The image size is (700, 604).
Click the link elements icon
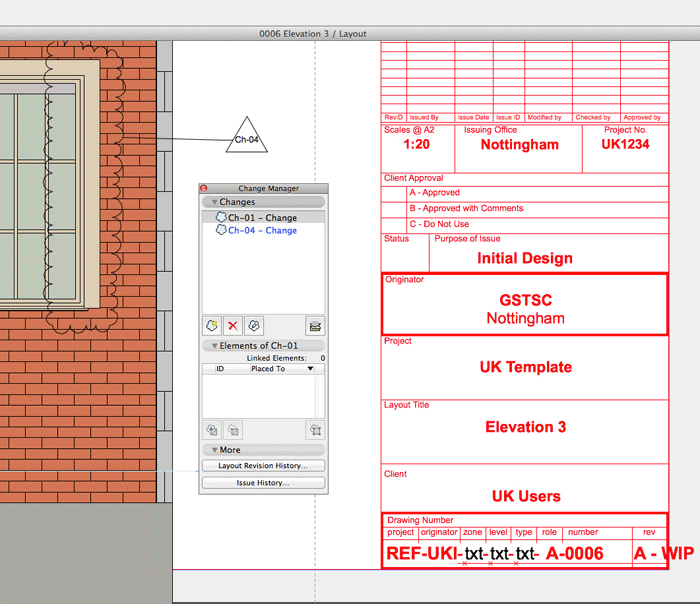click(212, 430)
